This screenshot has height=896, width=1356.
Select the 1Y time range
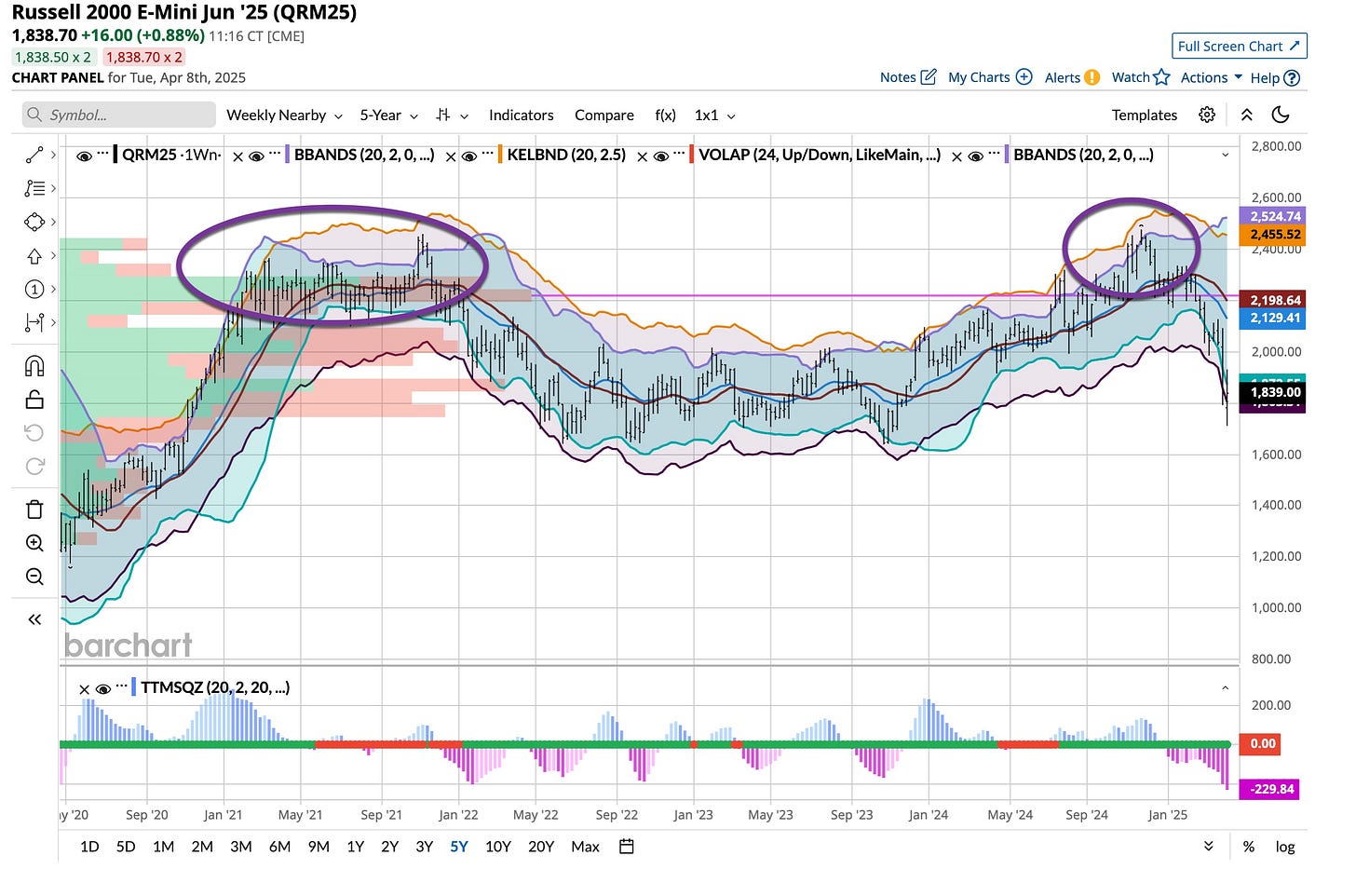[355, 847]
